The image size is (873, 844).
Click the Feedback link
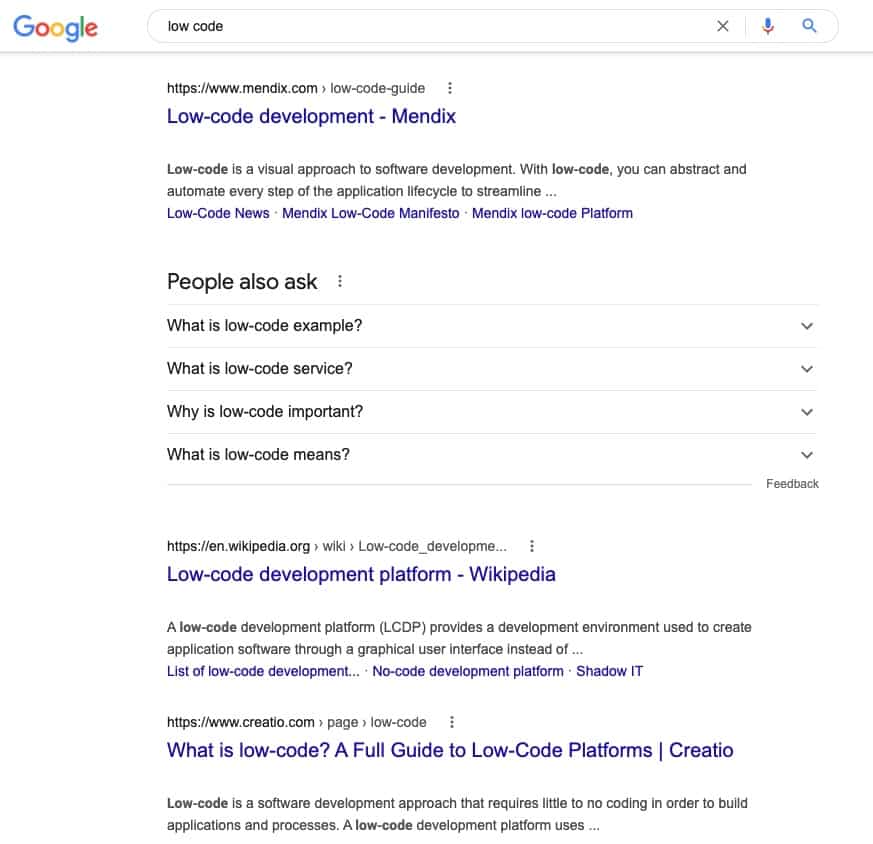[792, 484]
